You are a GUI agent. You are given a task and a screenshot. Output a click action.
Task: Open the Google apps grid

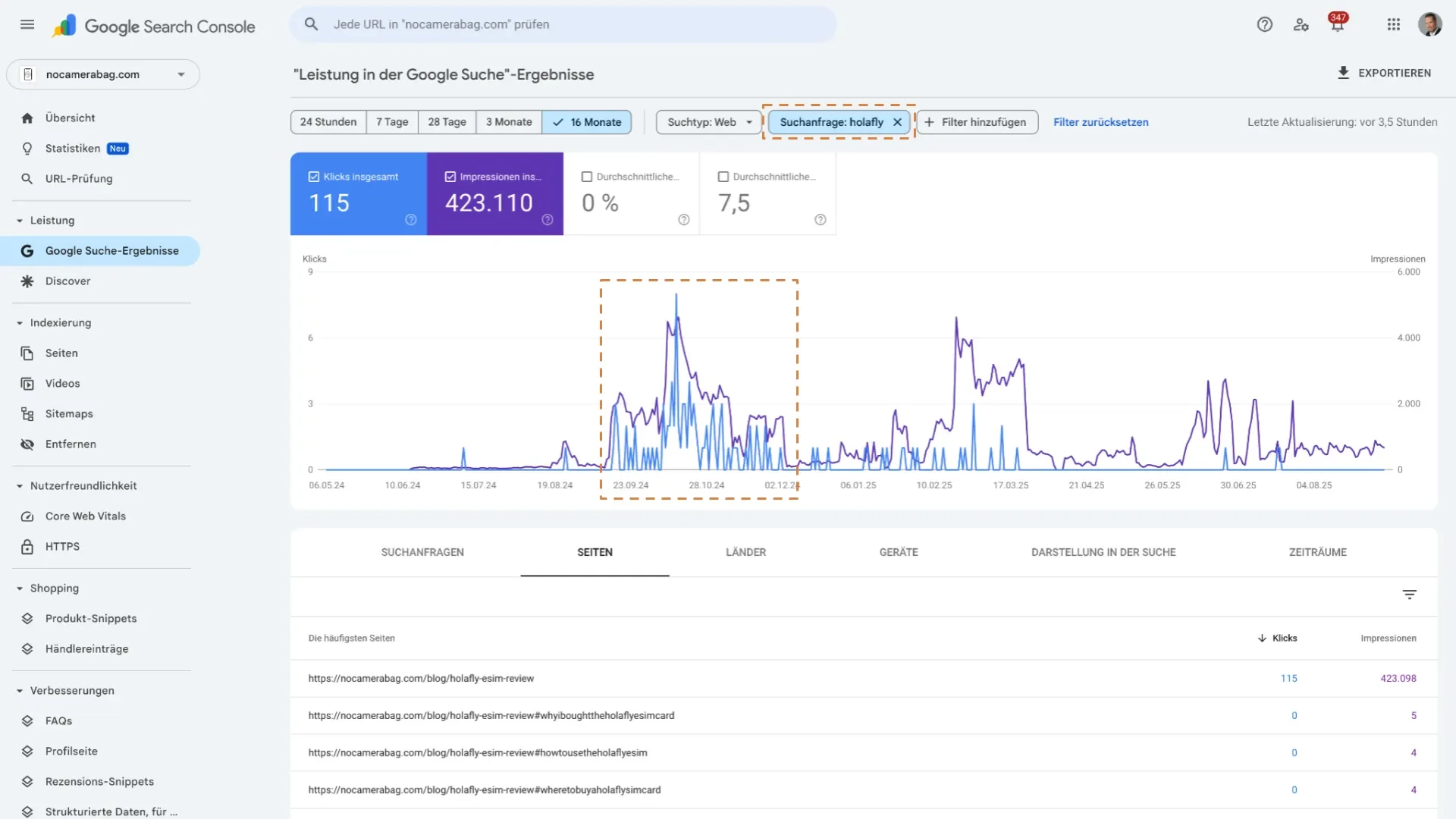tap(1393, 24)
